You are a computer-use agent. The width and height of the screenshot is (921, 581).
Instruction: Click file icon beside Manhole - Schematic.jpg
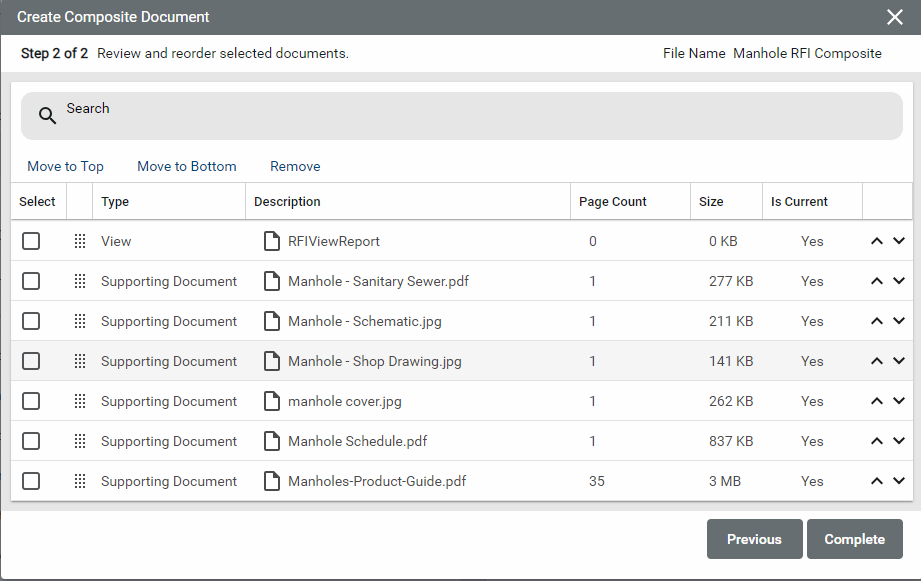click(271, 321)
